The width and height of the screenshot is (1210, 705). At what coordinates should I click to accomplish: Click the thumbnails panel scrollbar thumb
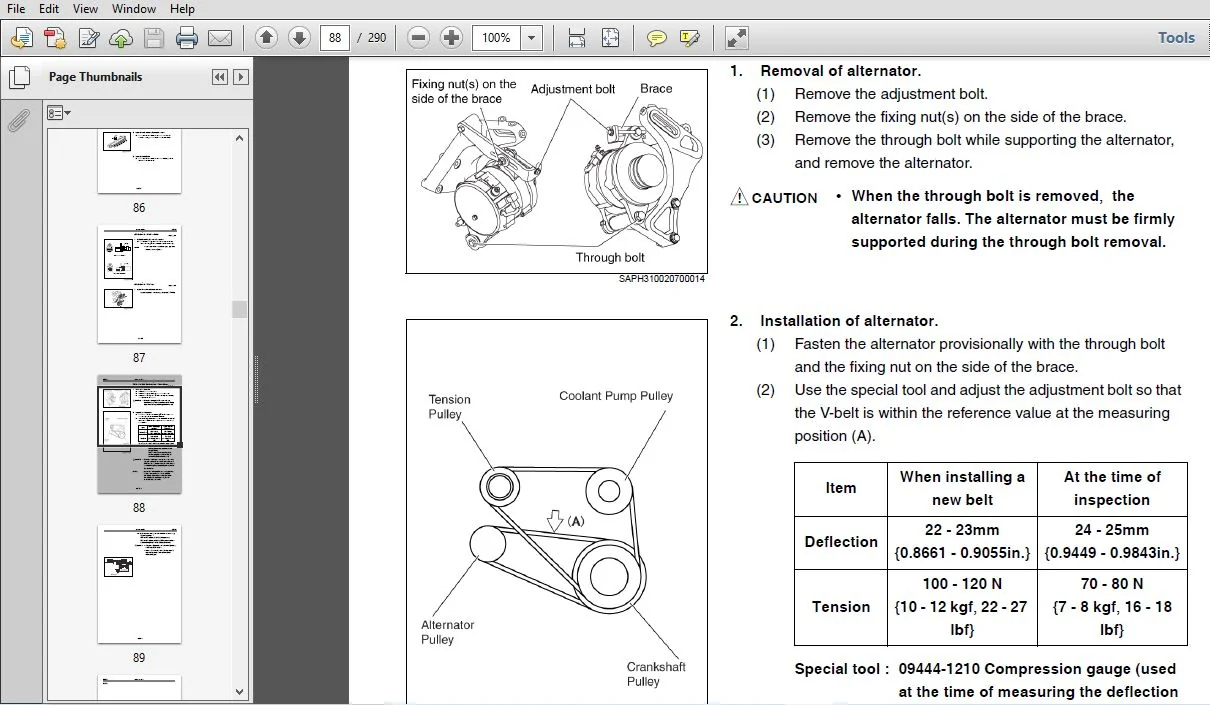coord(239,309)
